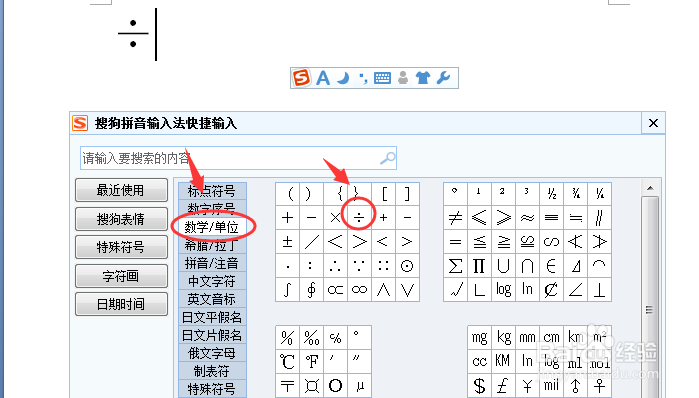Insert the contour integral symbol ∮

(x=311, y=290)
